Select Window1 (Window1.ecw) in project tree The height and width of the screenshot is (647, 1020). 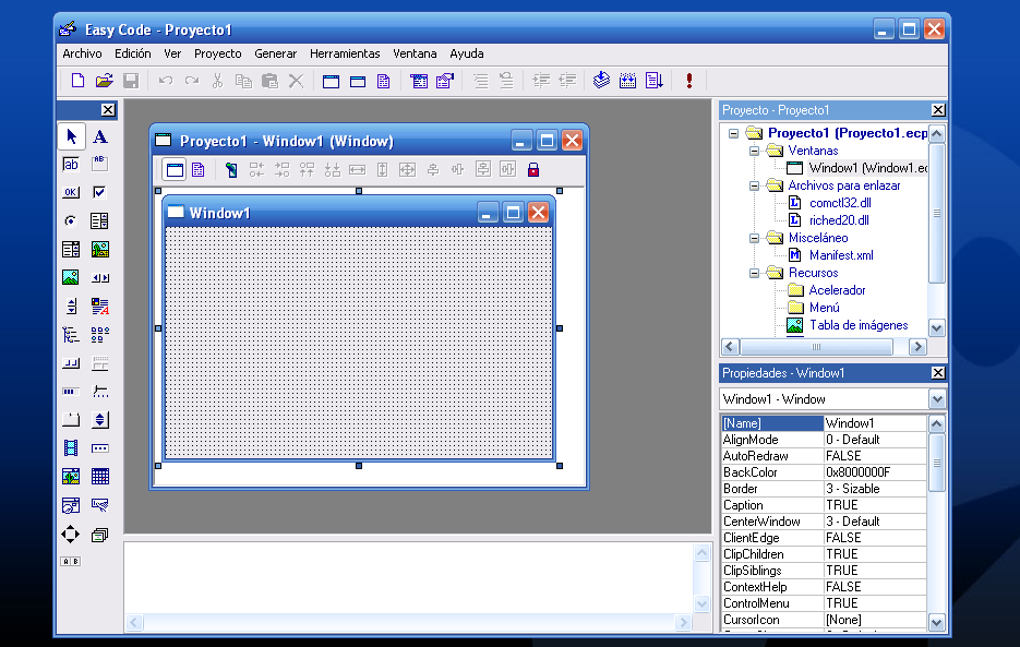868,168
